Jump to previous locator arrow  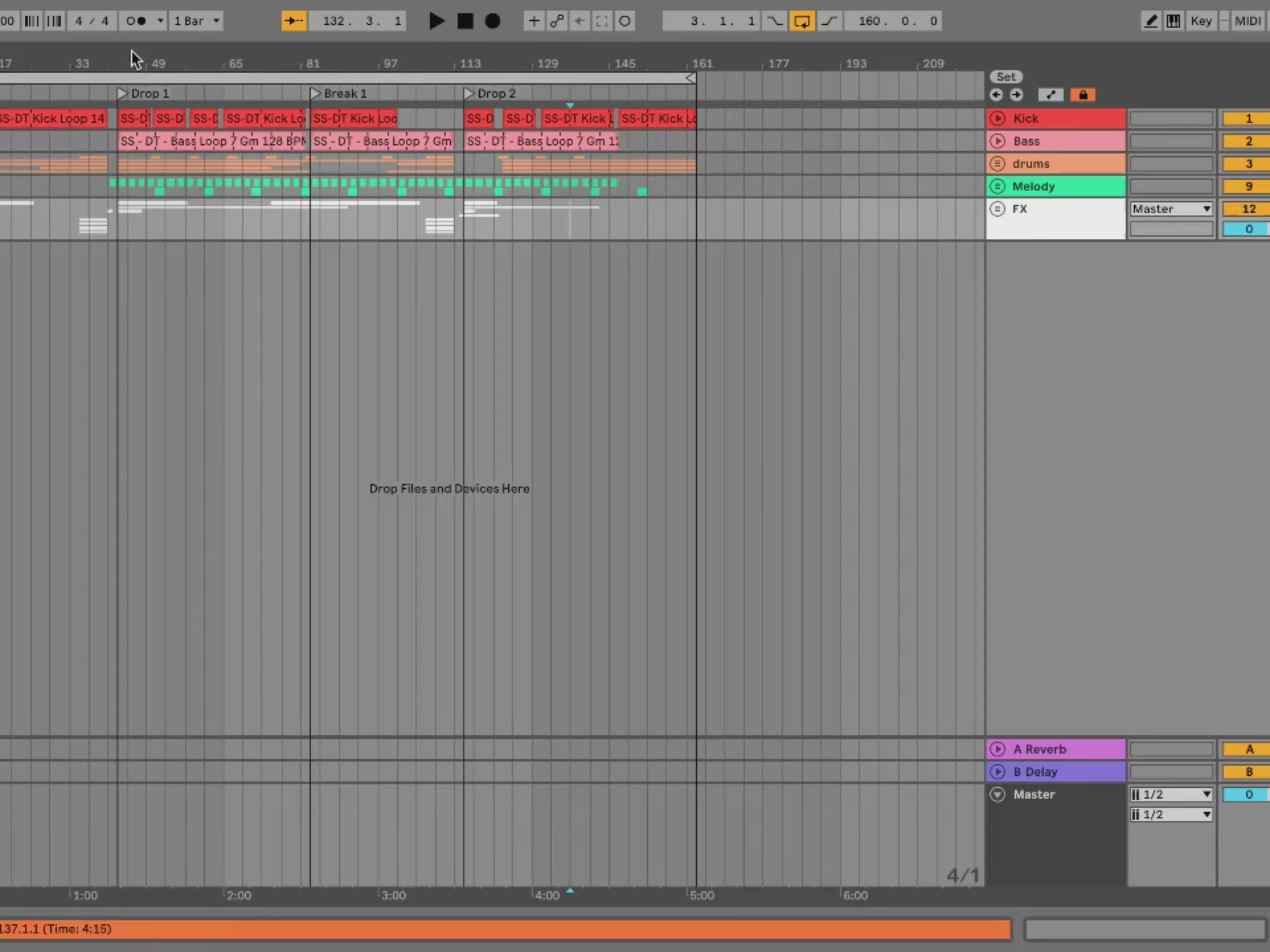coord(996,95)
